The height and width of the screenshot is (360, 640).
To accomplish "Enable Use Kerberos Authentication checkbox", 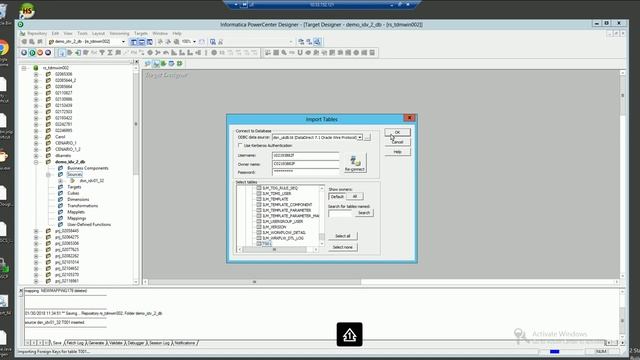I will point(240,145).
